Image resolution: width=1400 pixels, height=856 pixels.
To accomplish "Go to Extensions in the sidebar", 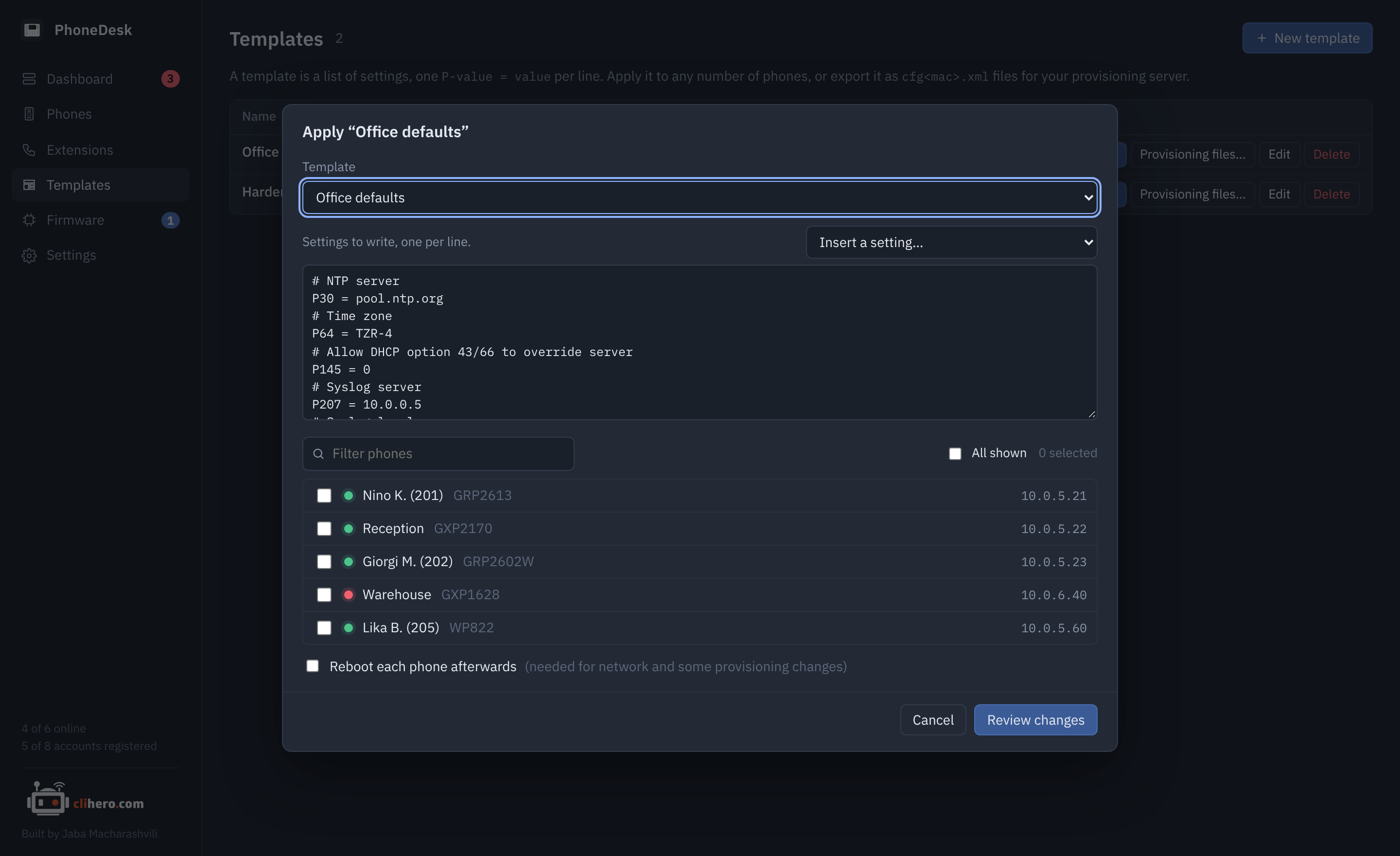I will pyautogui.click(x=101, y=150).
